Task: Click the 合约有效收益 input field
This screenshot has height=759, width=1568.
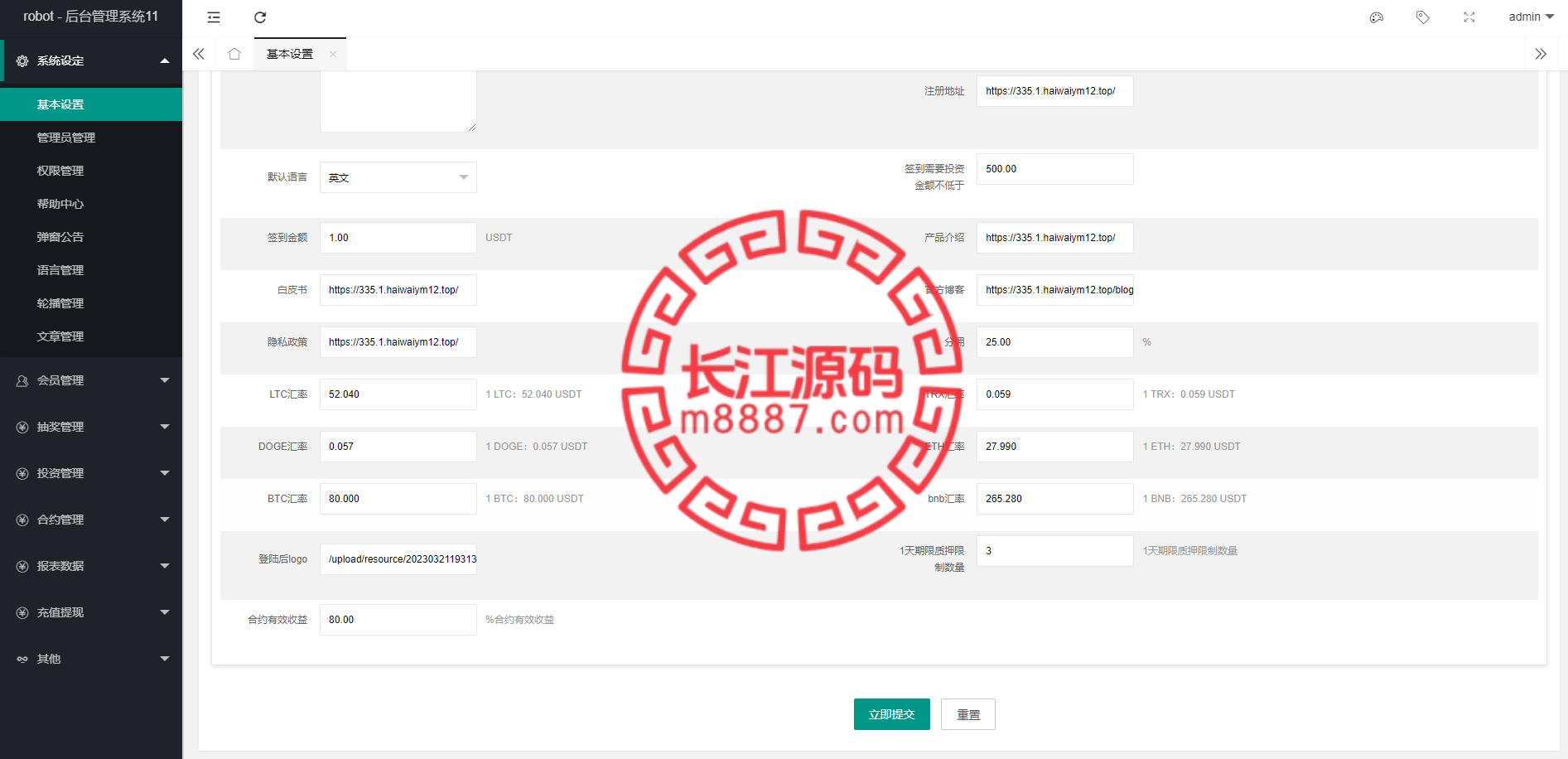Action: pyautogui.click(x=398, y=620)
